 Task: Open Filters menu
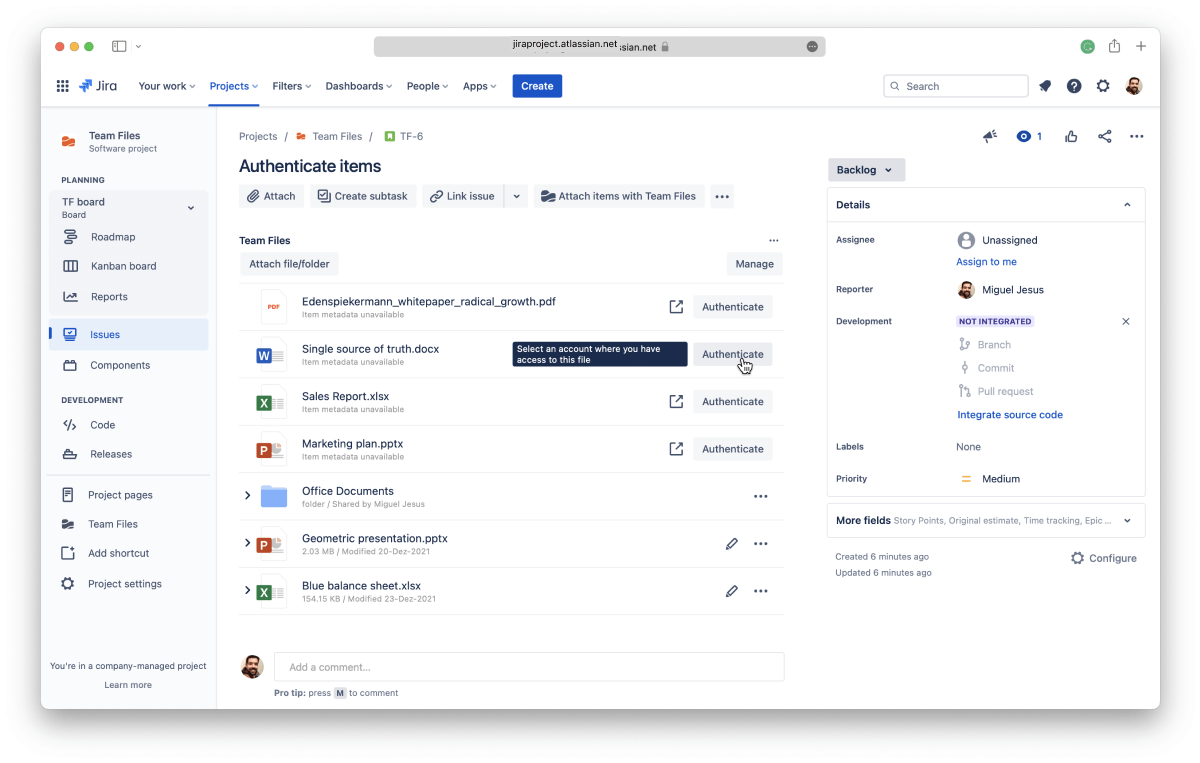(292, 86)
